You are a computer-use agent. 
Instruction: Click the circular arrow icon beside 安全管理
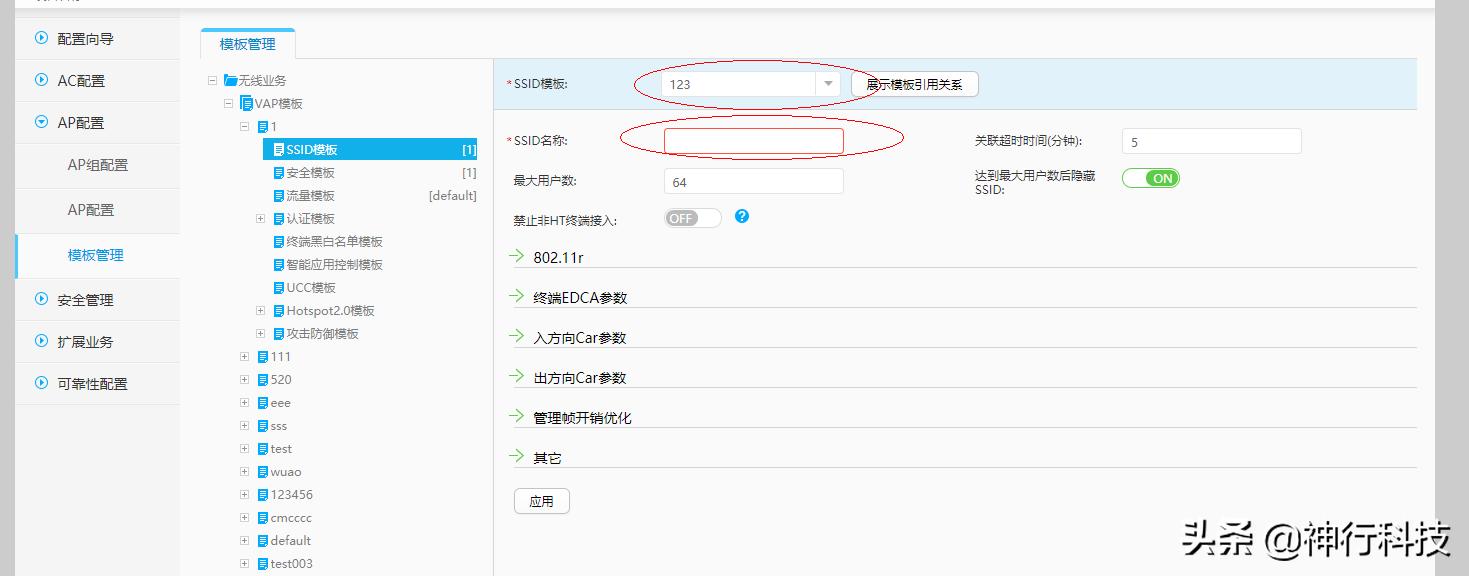tap(40, 299)
